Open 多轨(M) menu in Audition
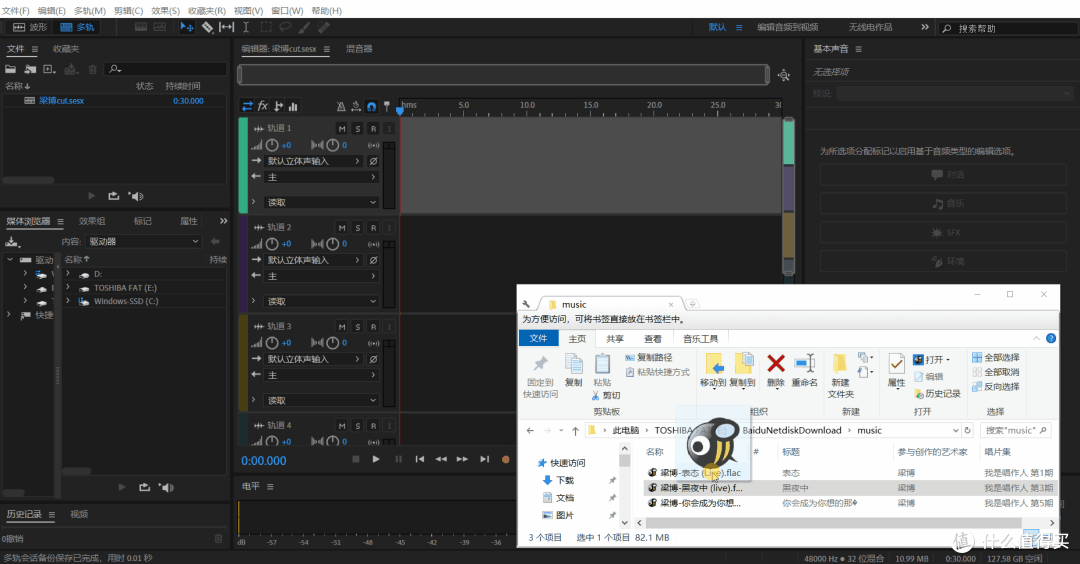 [90, 11]
